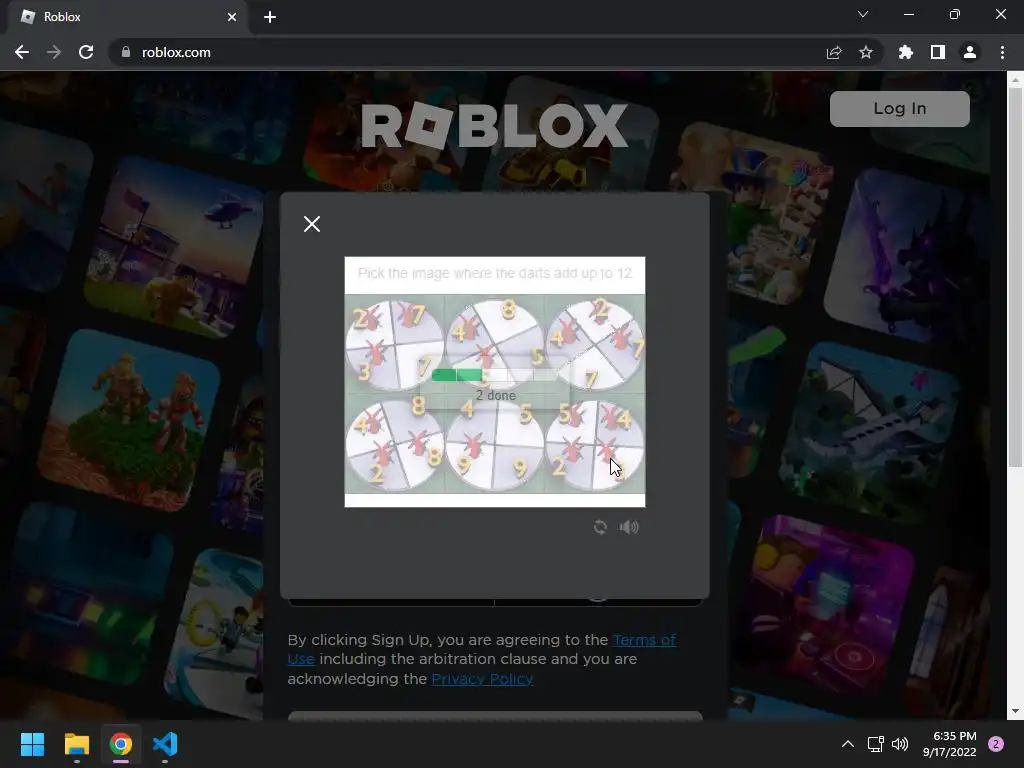Click the Log In button
The height and width of the screenshot is (768, 1024).
click(x=899, y=108)
